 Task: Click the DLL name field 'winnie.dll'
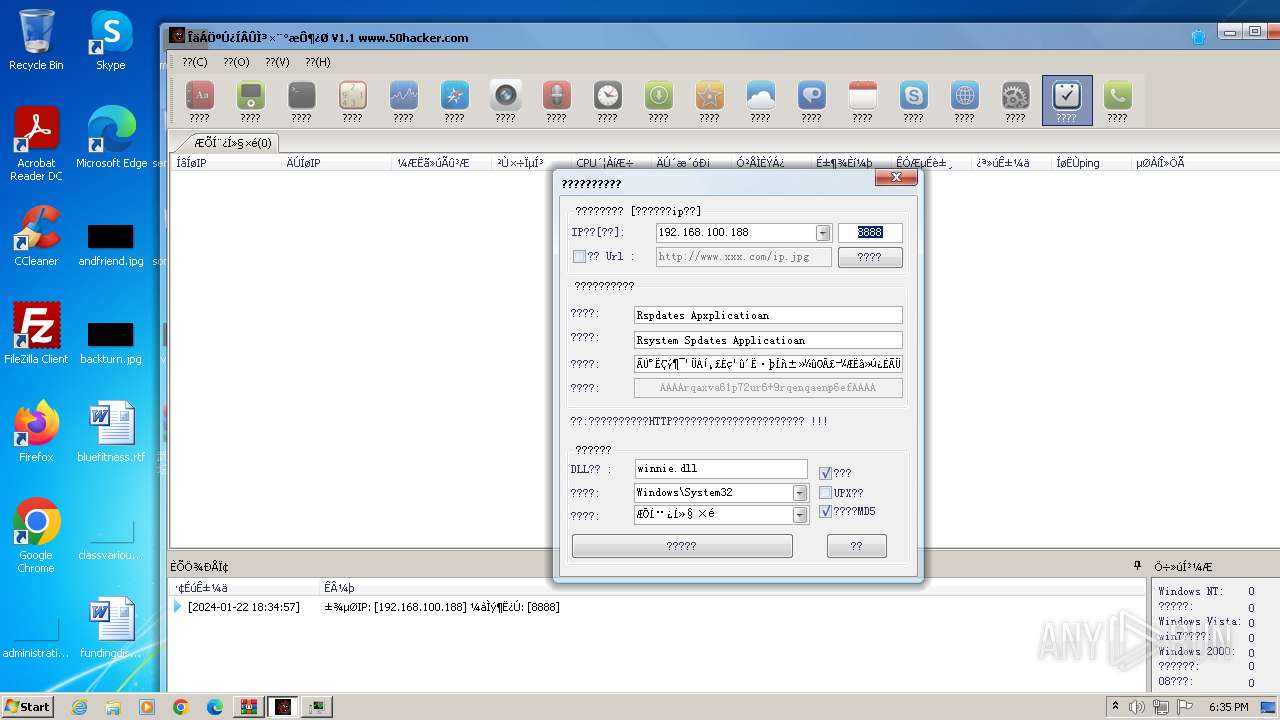pyautogui.click(x=721, y=469)
